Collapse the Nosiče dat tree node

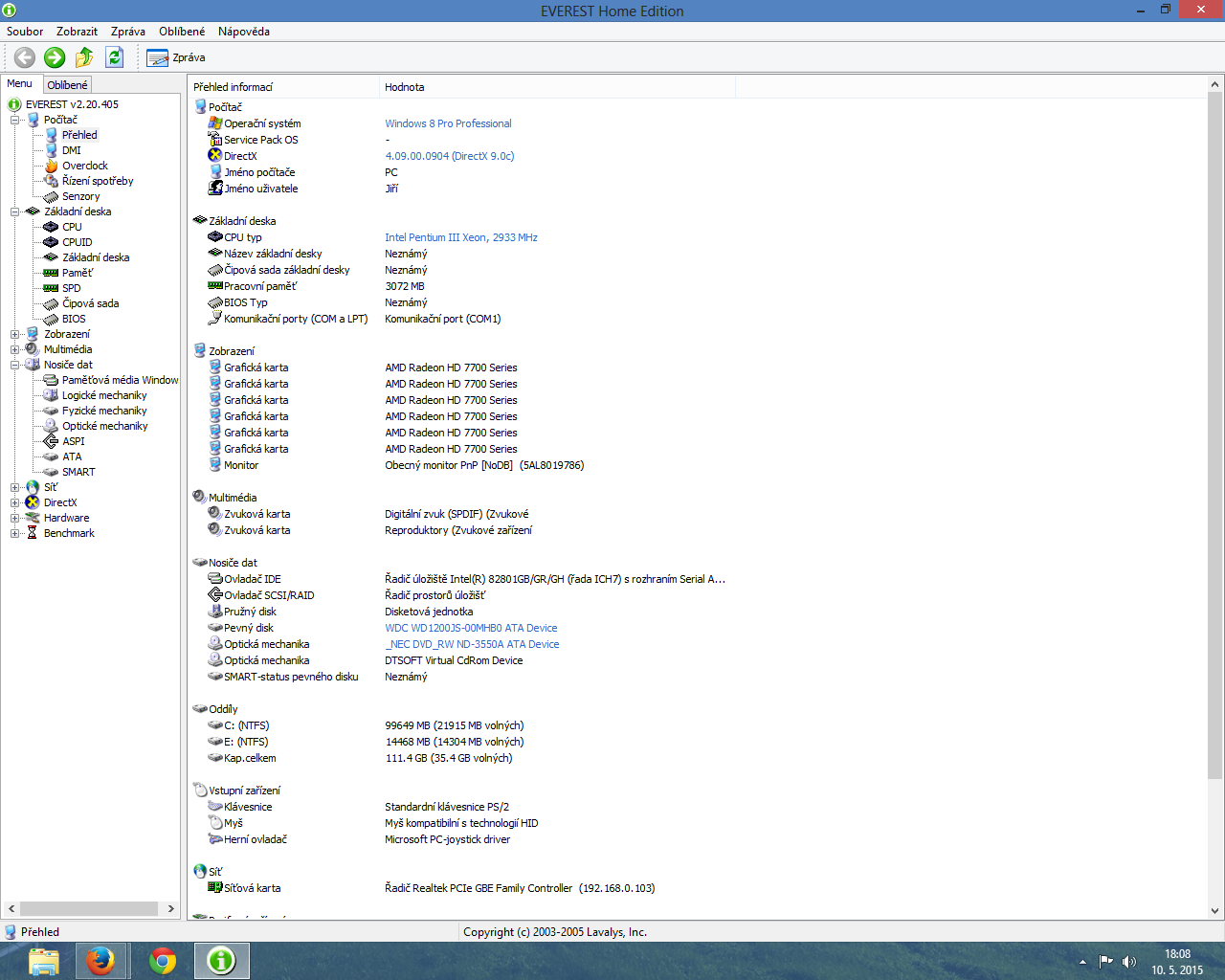click(15, 365)
